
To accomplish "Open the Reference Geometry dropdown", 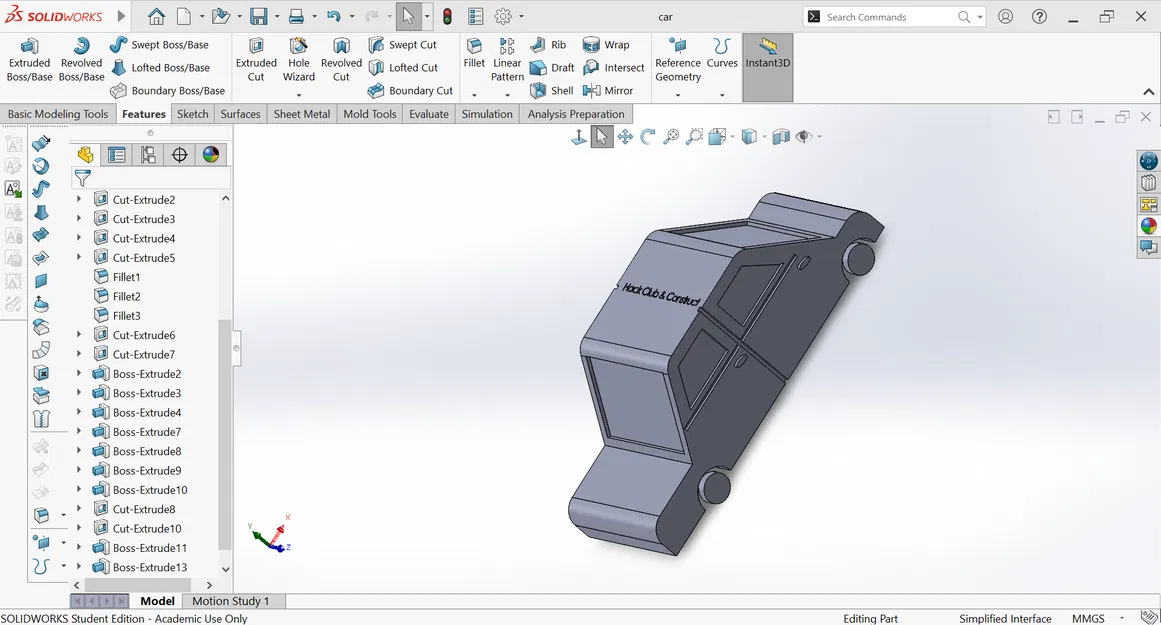I will pyautogui.click(x=678, y=95).
